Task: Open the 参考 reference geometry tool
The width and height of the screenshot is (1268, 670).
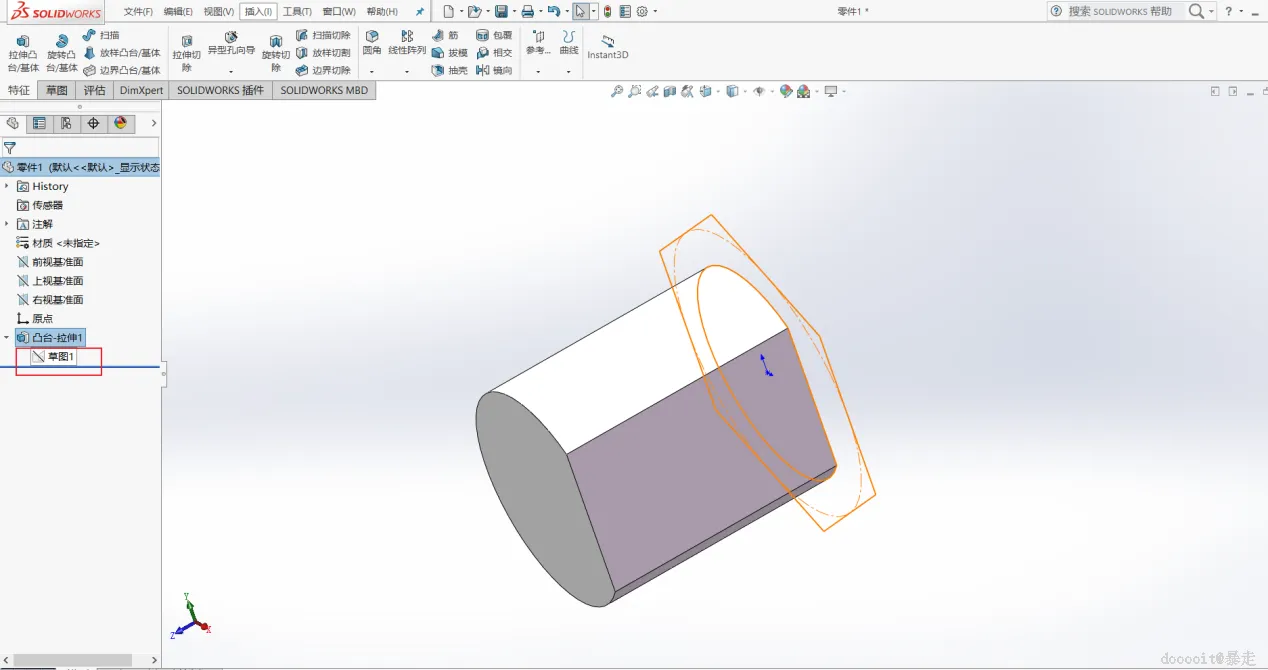Action: tap(539, 43)
